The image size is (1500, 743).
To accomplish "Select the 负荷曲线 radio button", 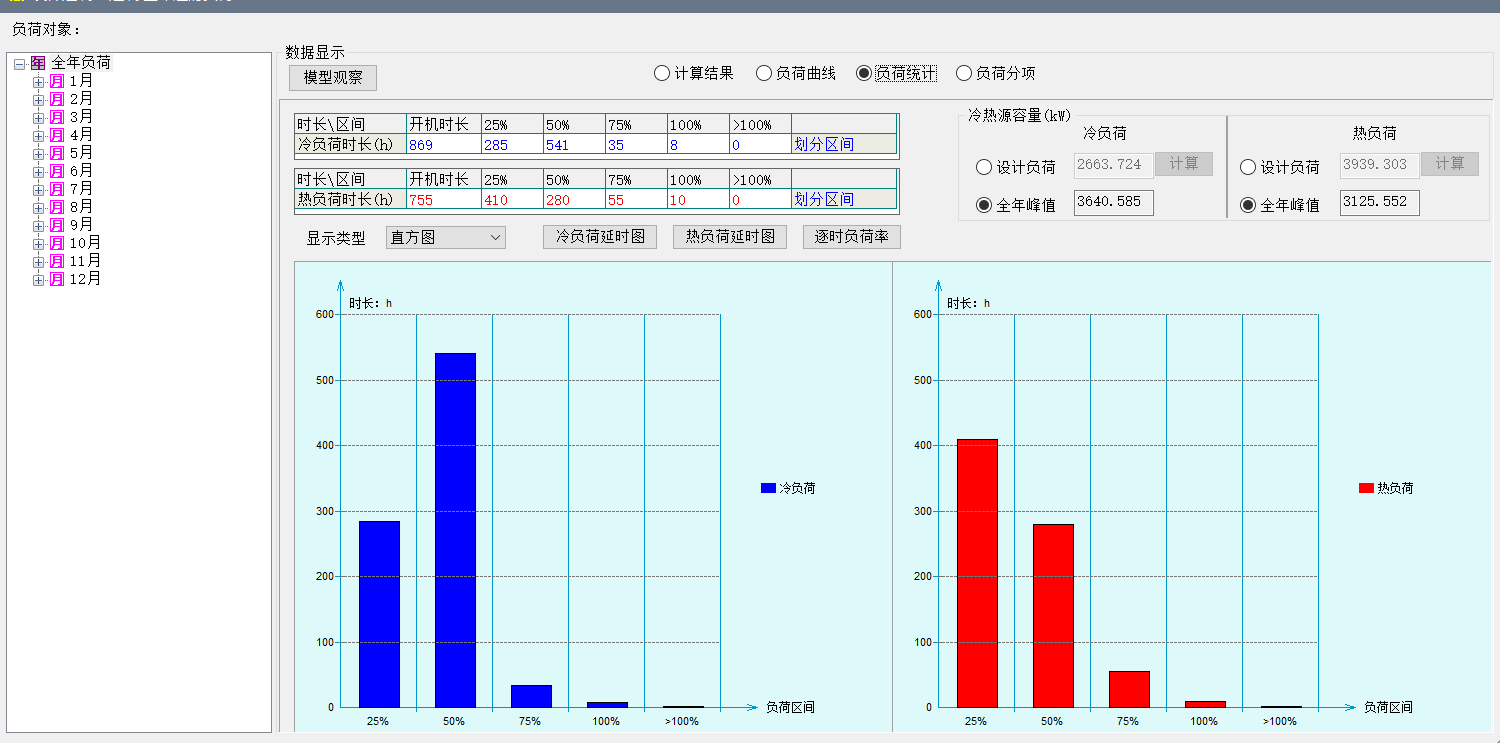I will pyautogui.click(x=764, y=73).
